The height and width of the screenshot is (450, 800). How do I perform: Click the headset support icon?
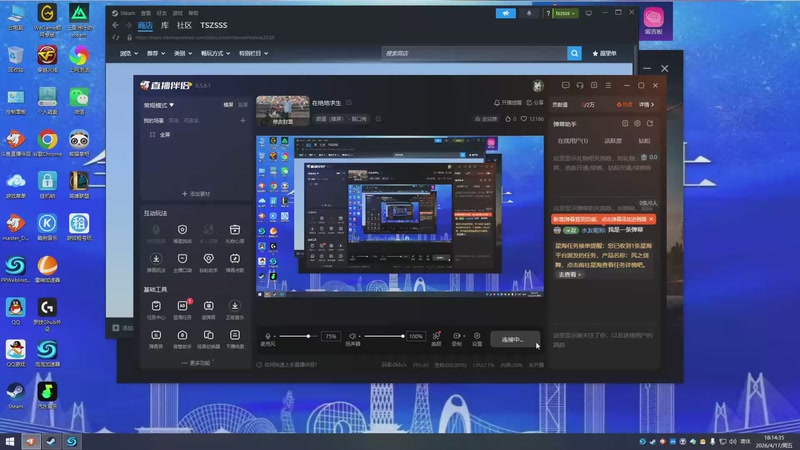click(x=580, y=86)
